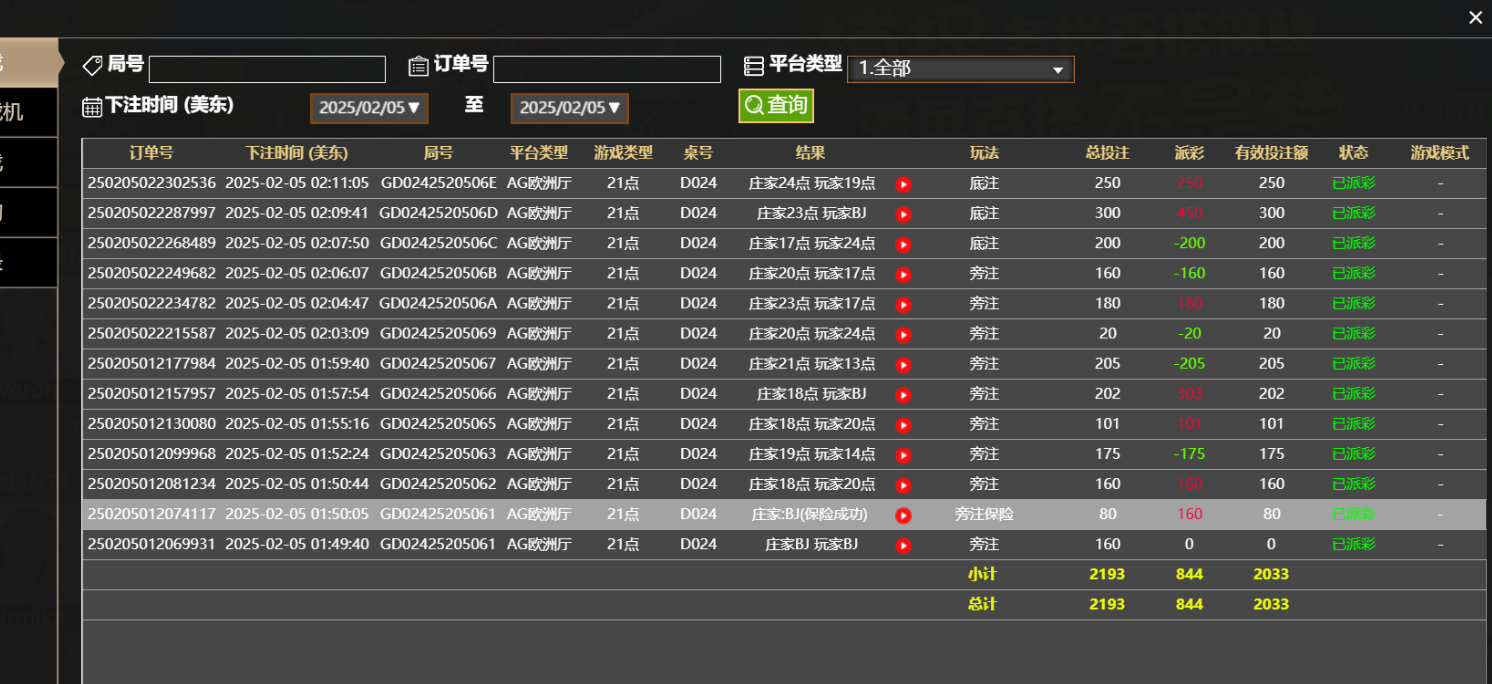Close the betting record window
Viewport: 1492px width, 684px height.
(x=1475, y=17)
